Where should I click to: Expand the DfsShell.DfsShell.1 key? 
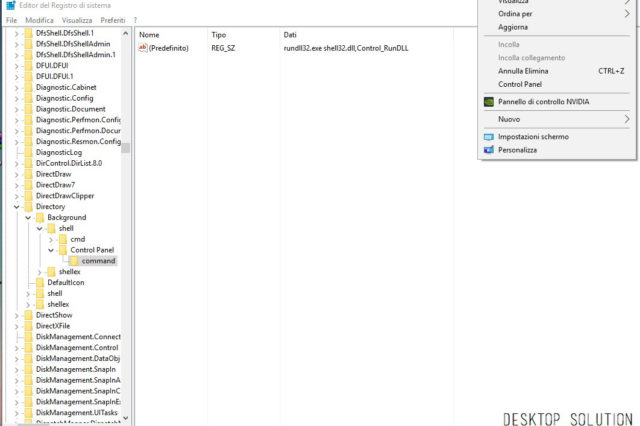17,33
